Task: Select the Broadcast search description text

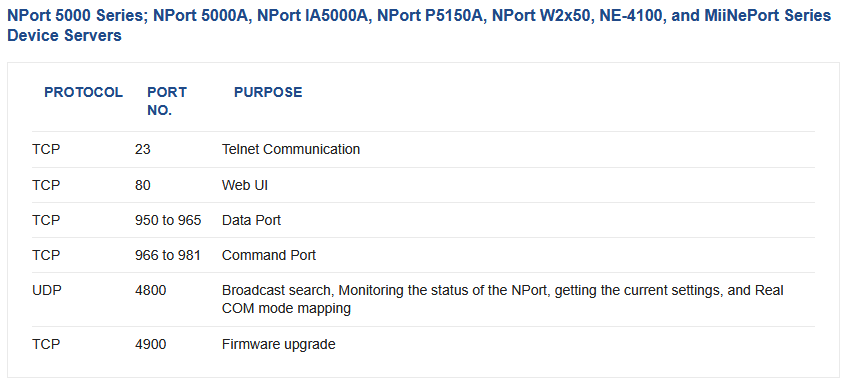Action: pos(502,299)
